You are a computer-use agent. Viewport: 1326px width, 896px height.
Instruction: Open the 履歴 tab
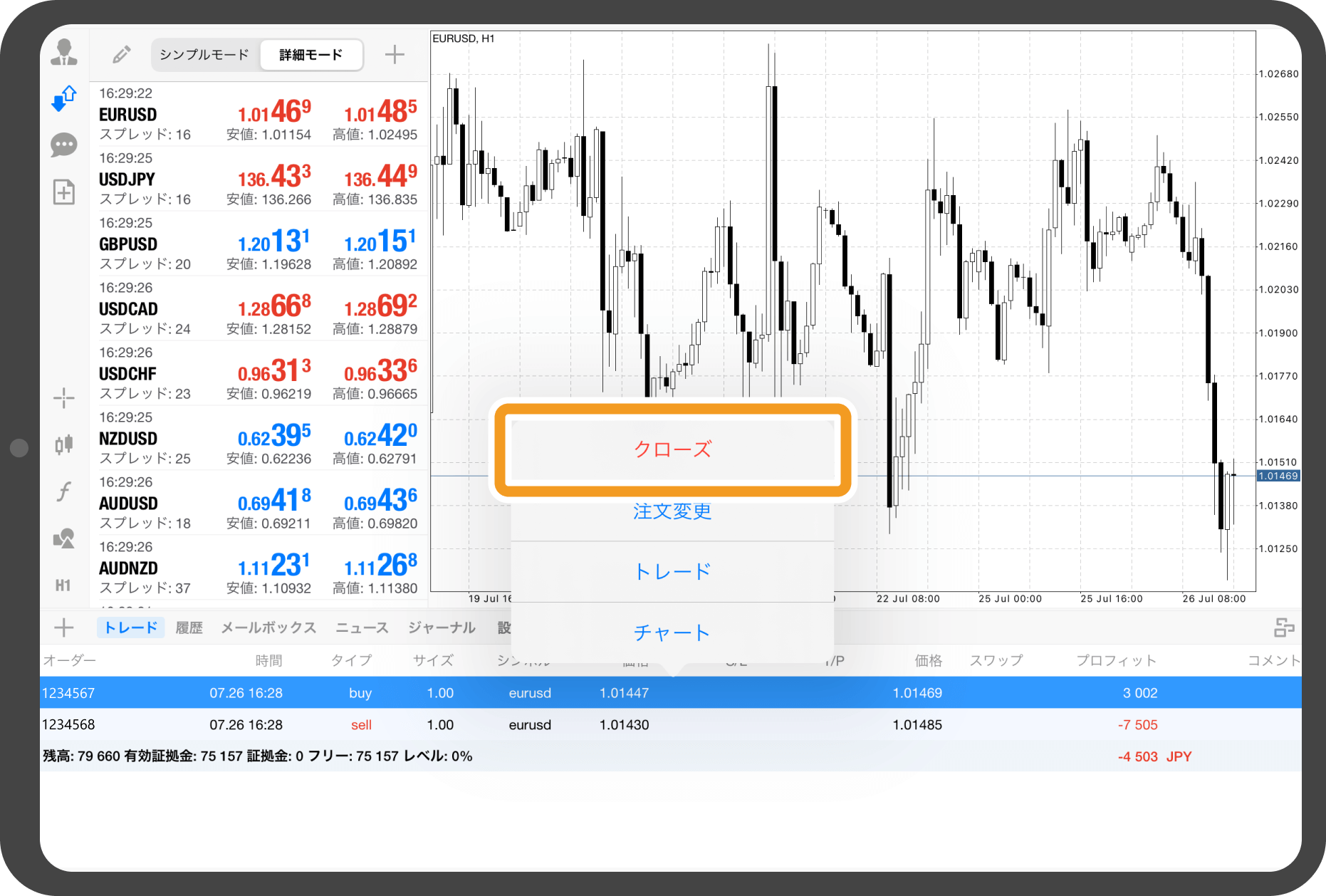tap(189, 627)
